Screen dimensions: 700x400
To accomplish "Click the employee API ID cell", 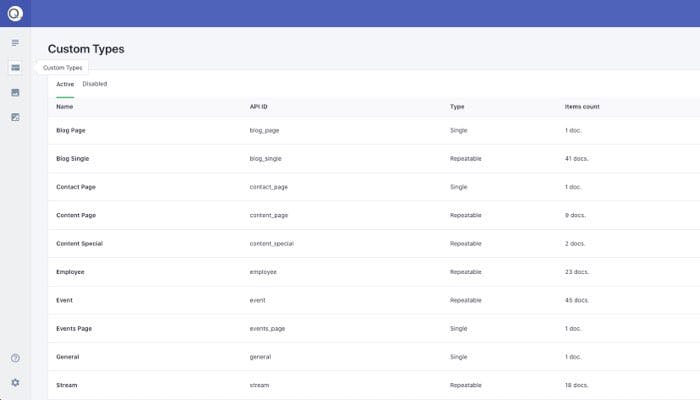I will click(x=263, y=272).
